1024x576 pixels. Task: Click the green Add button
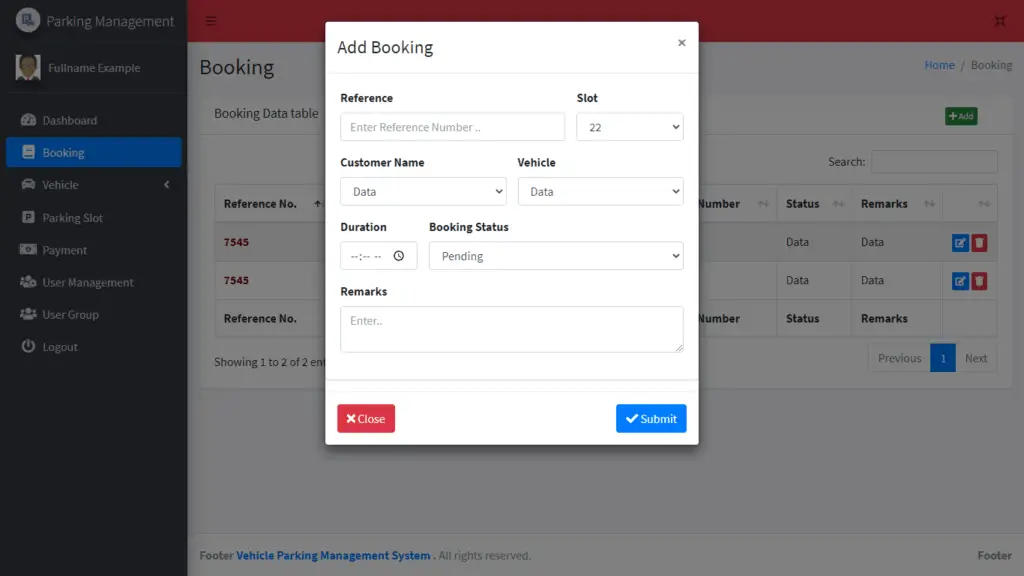[x=960, y=116]
